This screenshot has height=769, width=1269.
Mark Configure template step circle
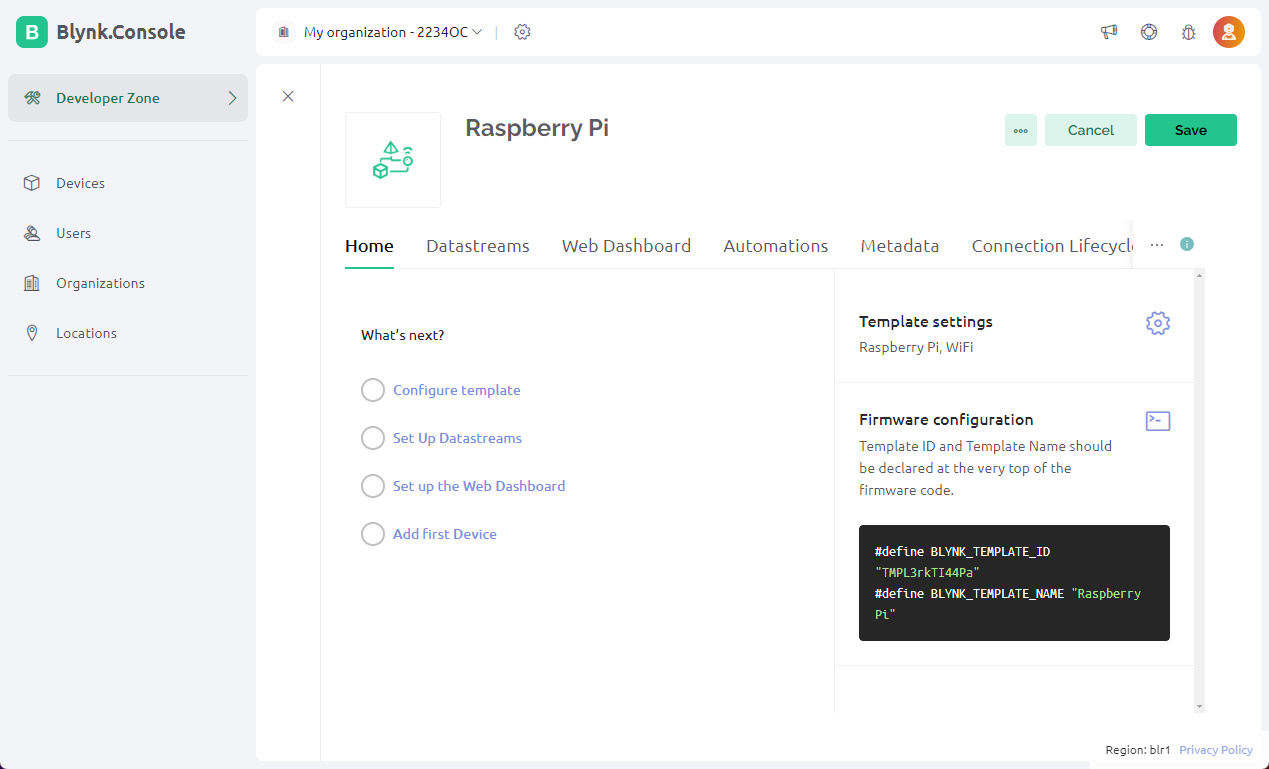click(x=373, y=390)
